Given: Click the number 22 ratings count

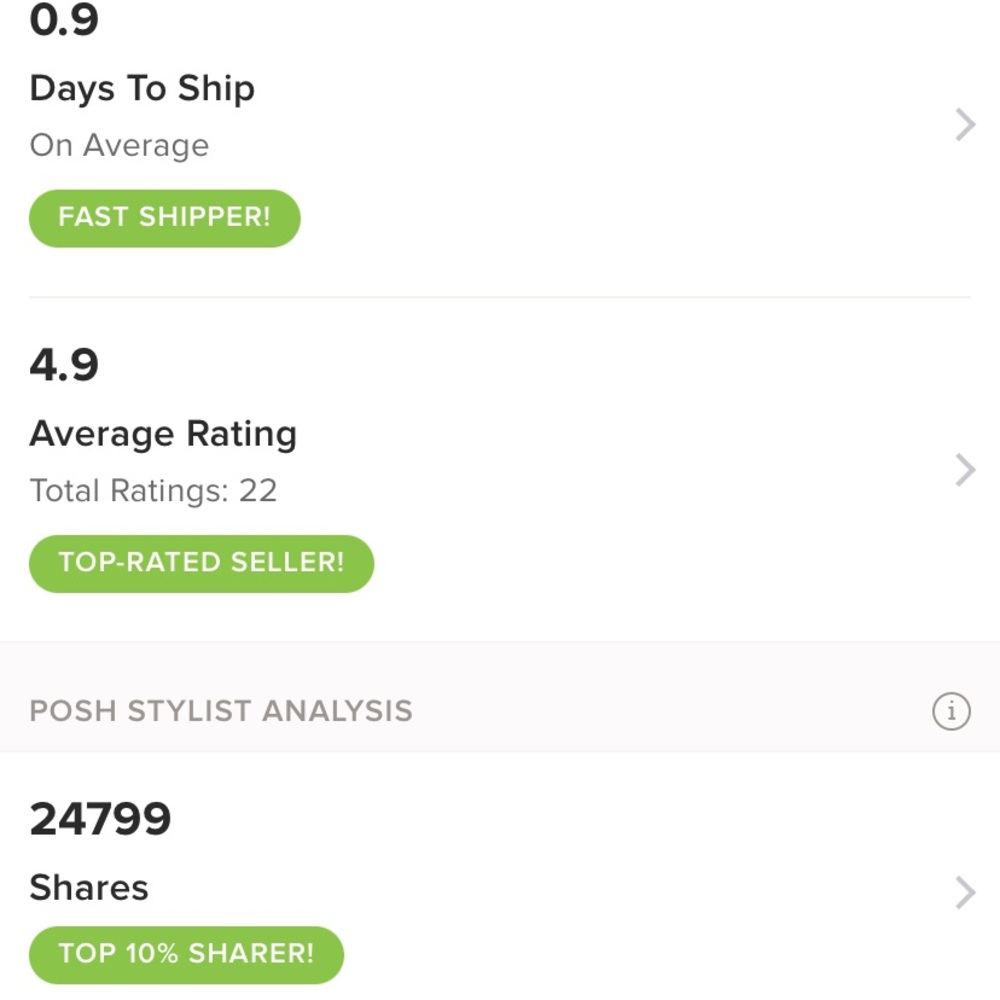Looking at the screenshot, I should (258, 491).
